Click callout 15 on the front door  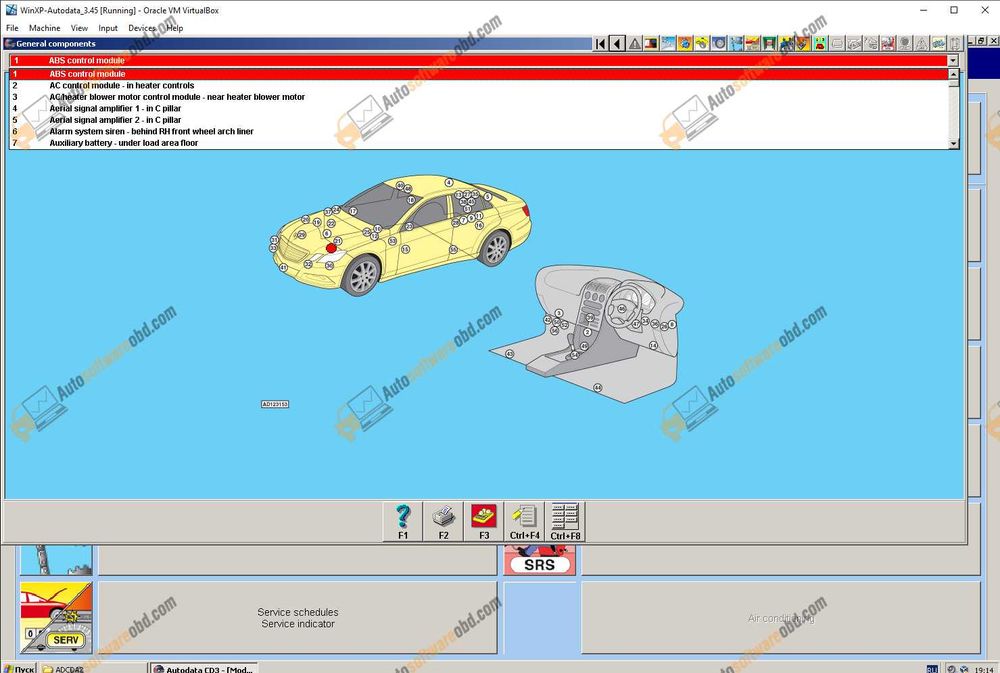[405, 249]
